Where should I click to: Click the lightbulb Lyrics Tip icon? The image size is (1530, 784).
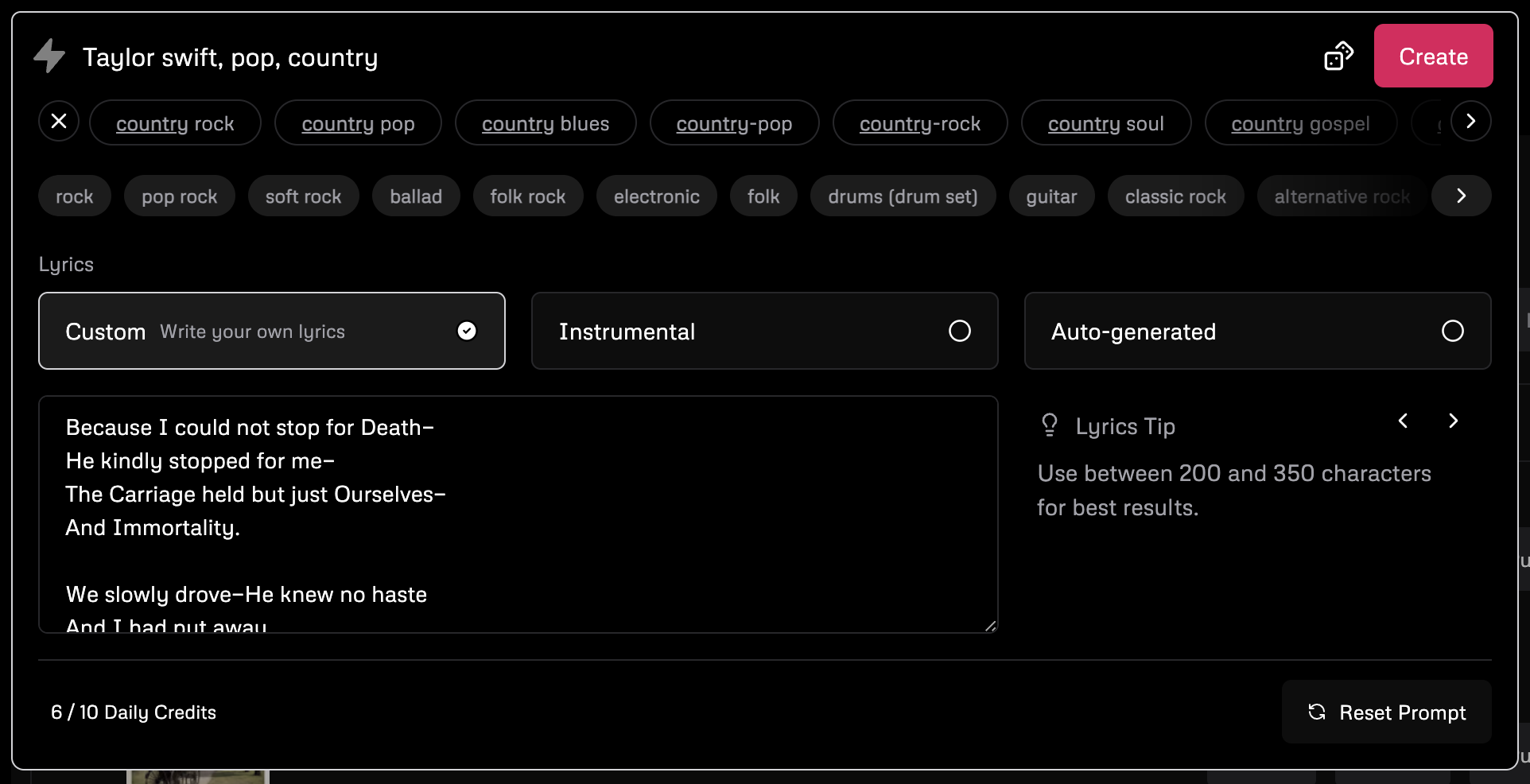(x=1050, y=425)
